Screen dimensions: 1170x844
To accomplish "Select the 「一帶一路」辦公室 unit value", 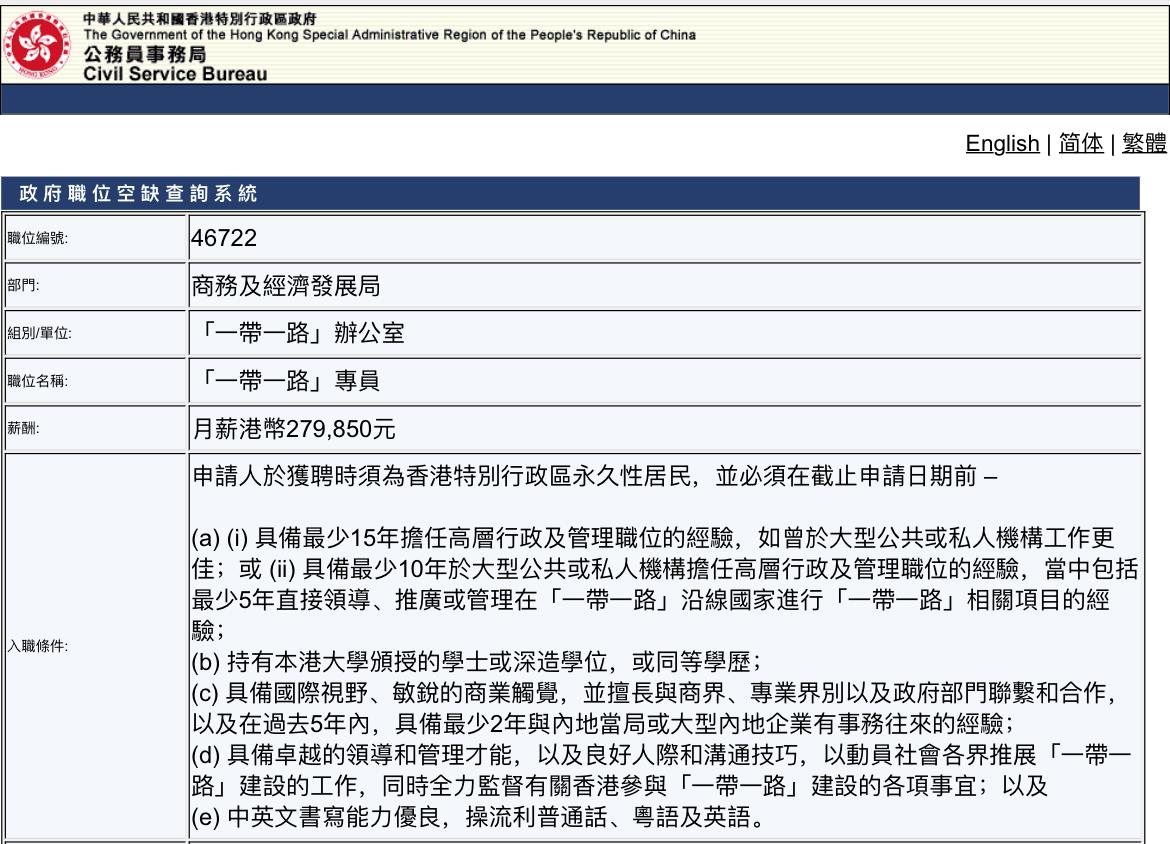I will point(298,333).
